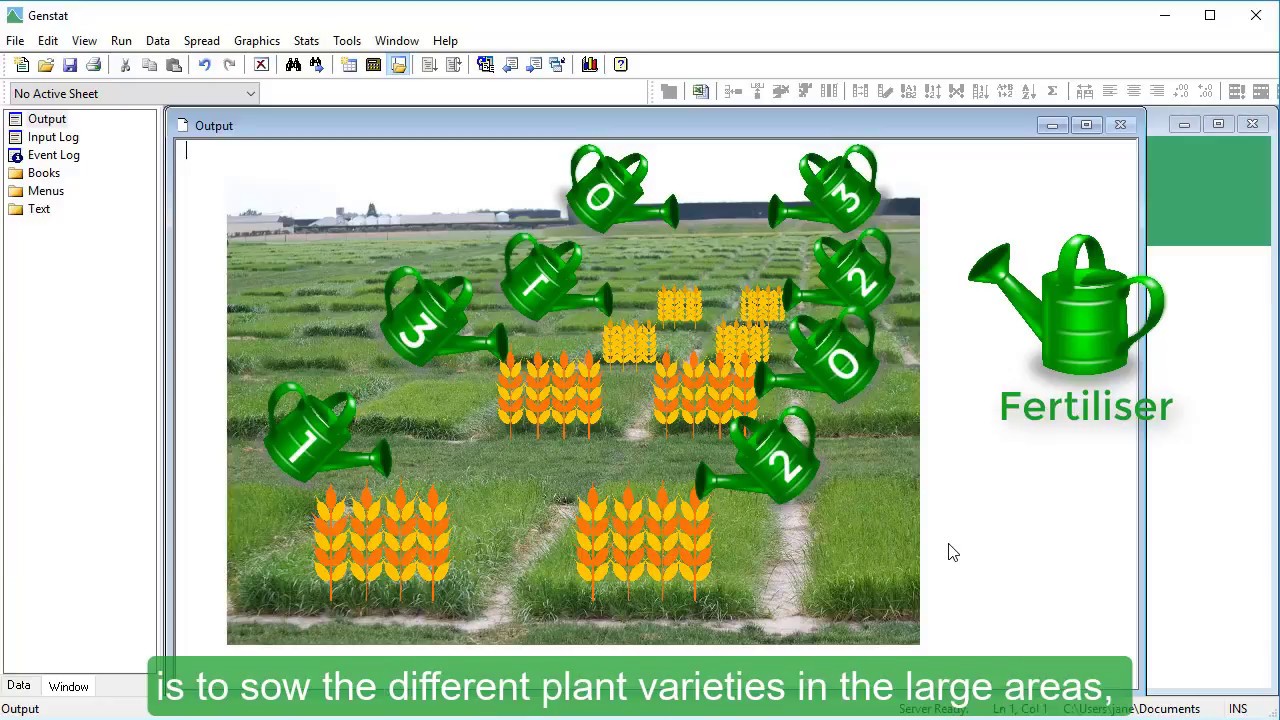Switch to the Data tab
This screenshot has width=1280, height=720.
[19, 686]
